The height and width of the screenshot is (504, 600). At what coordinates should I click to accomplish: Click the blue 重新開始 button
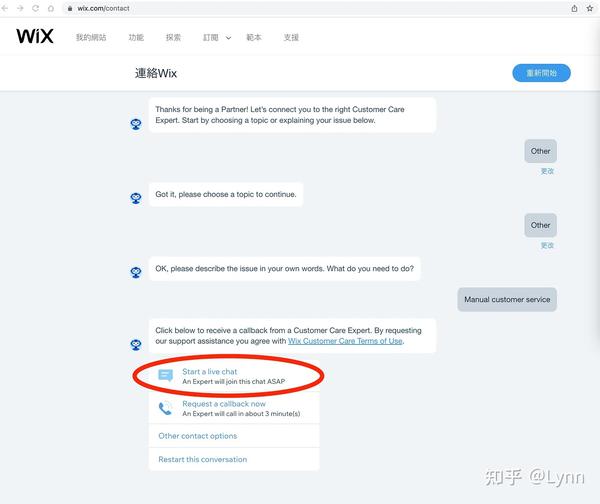[541, 73]
